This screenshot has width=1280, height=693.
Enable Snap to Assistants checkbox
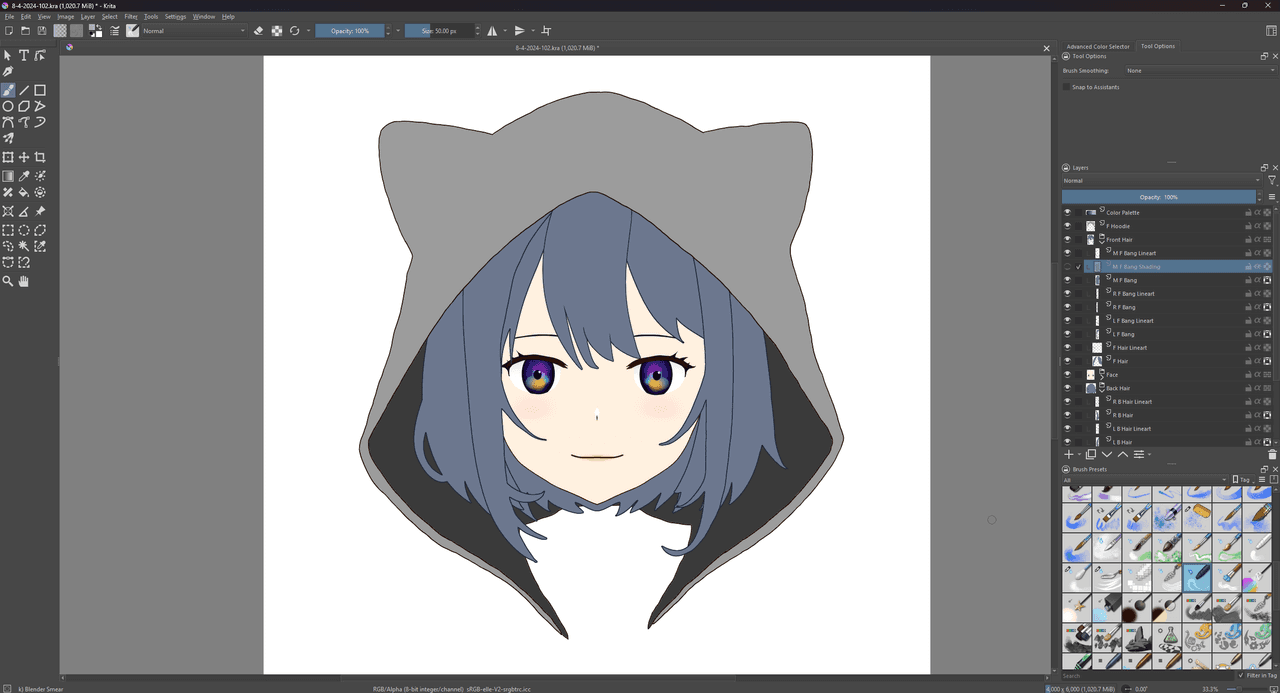coord(1066,87)
